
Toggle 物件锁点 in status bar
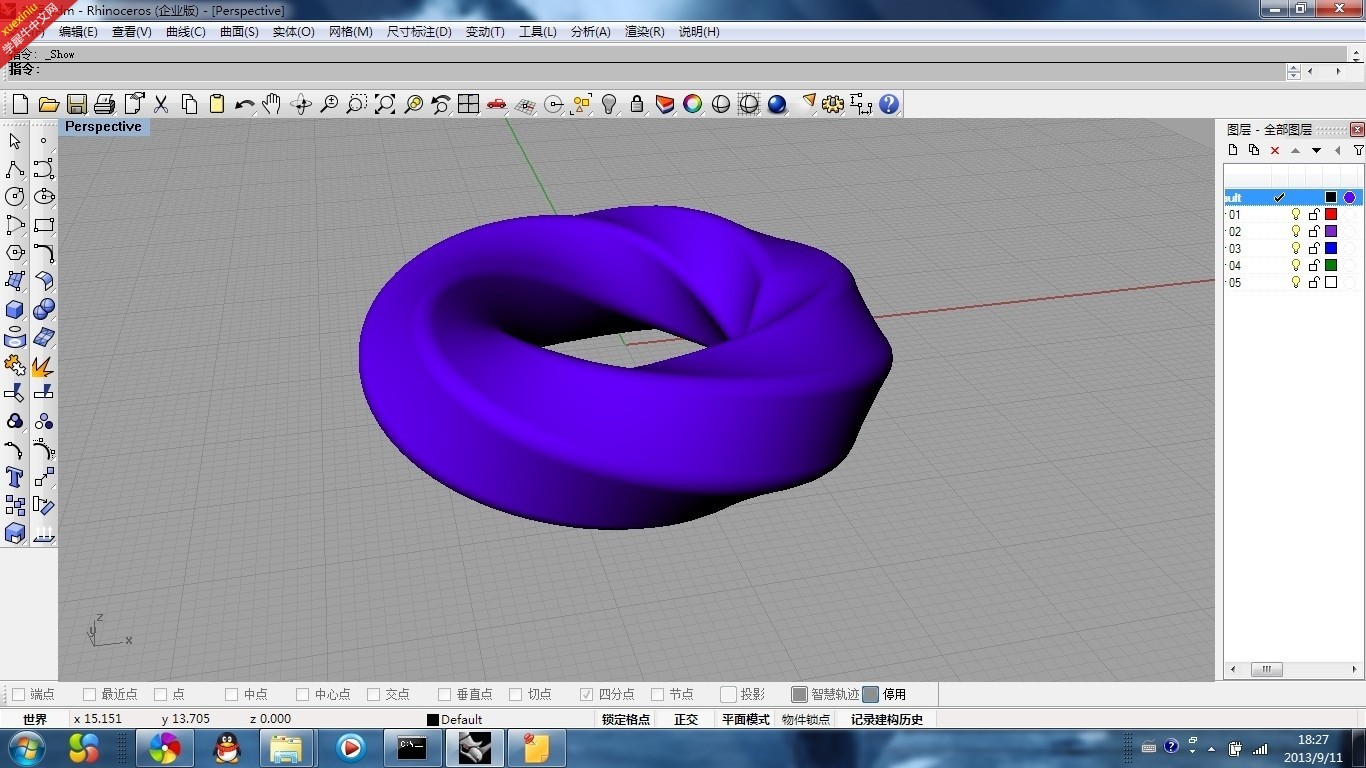tap(806, 719)
